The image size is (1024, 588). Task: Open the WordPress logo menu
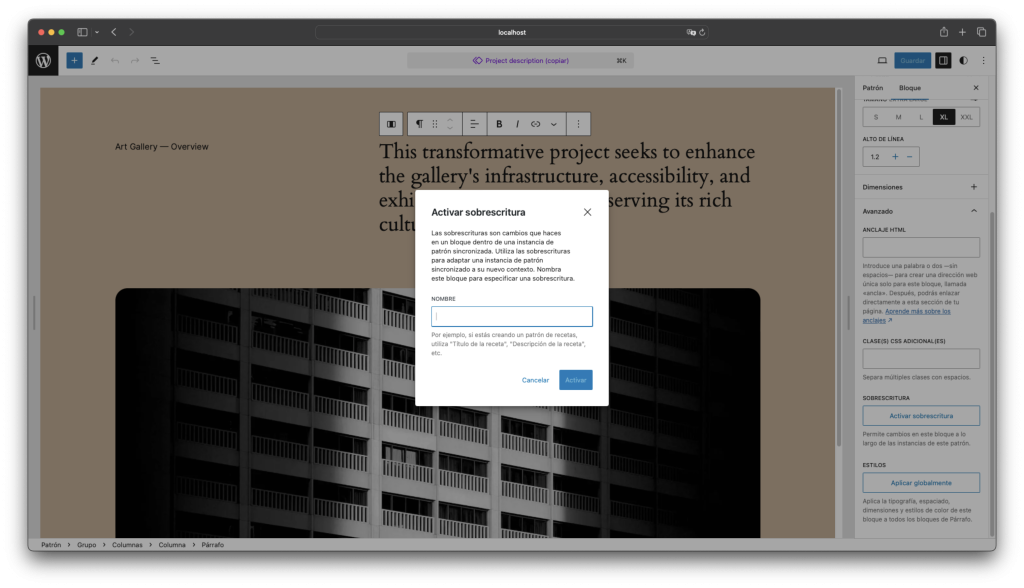pos(43,61)
